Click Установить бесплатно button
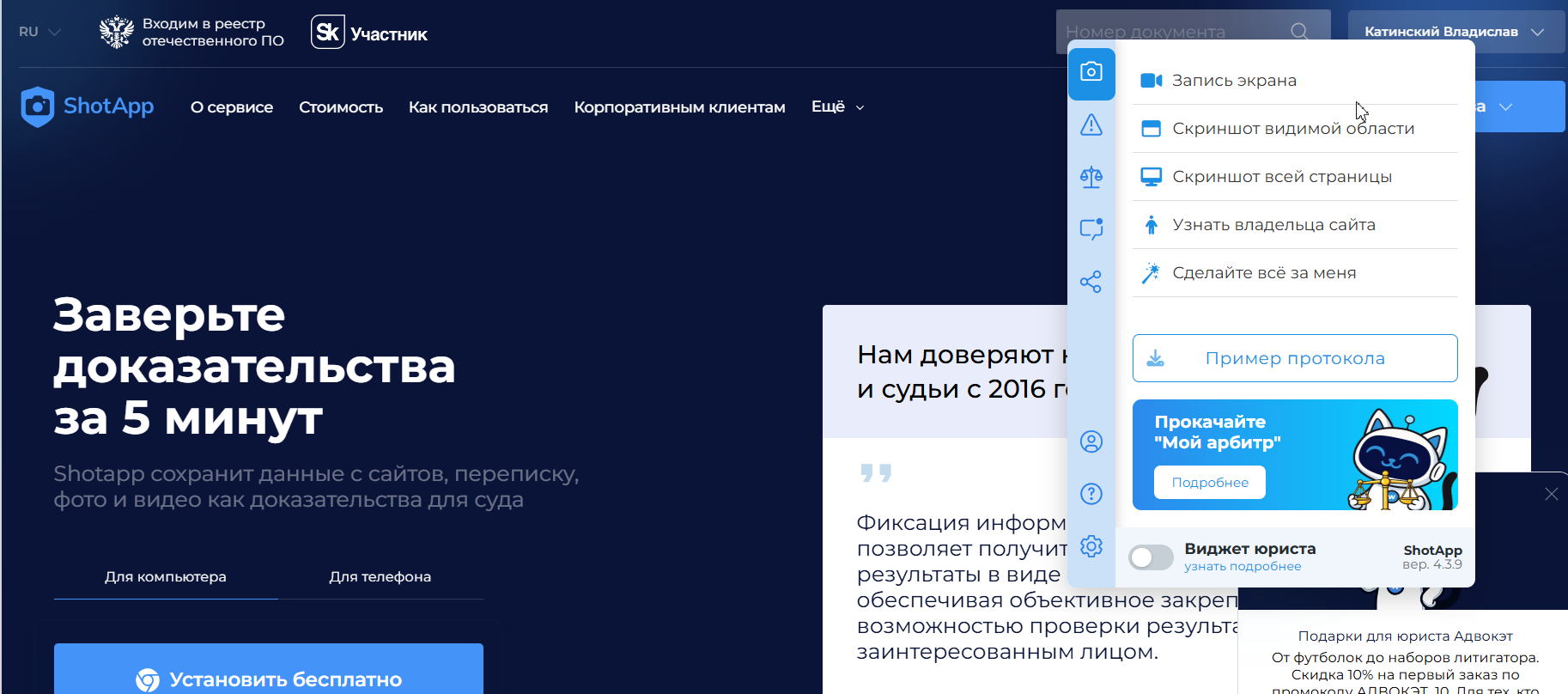Screen dimensions: 1568x694 click(269, 670)
